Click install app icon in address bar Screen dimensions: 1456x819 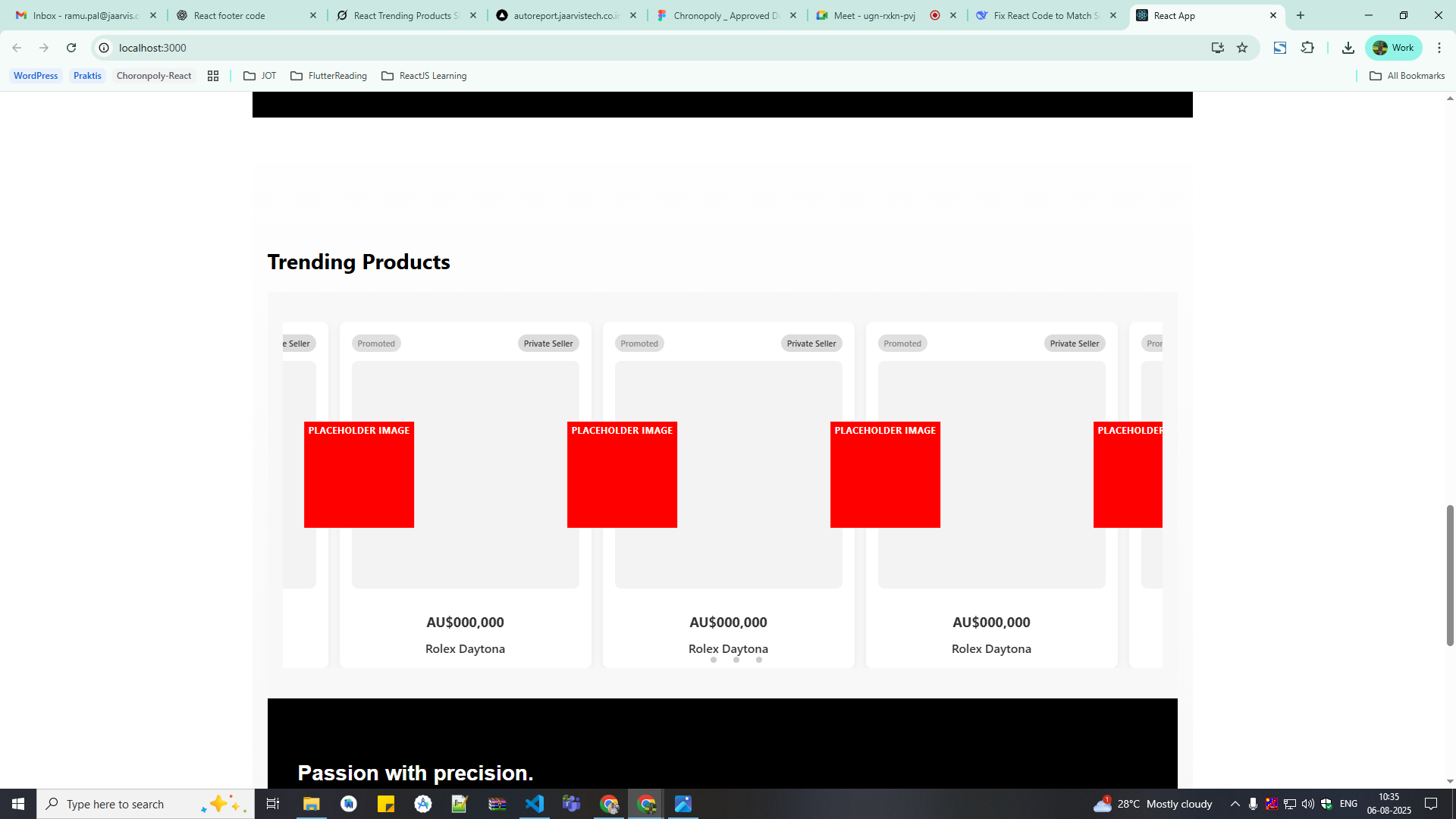tap(1217, 48)
